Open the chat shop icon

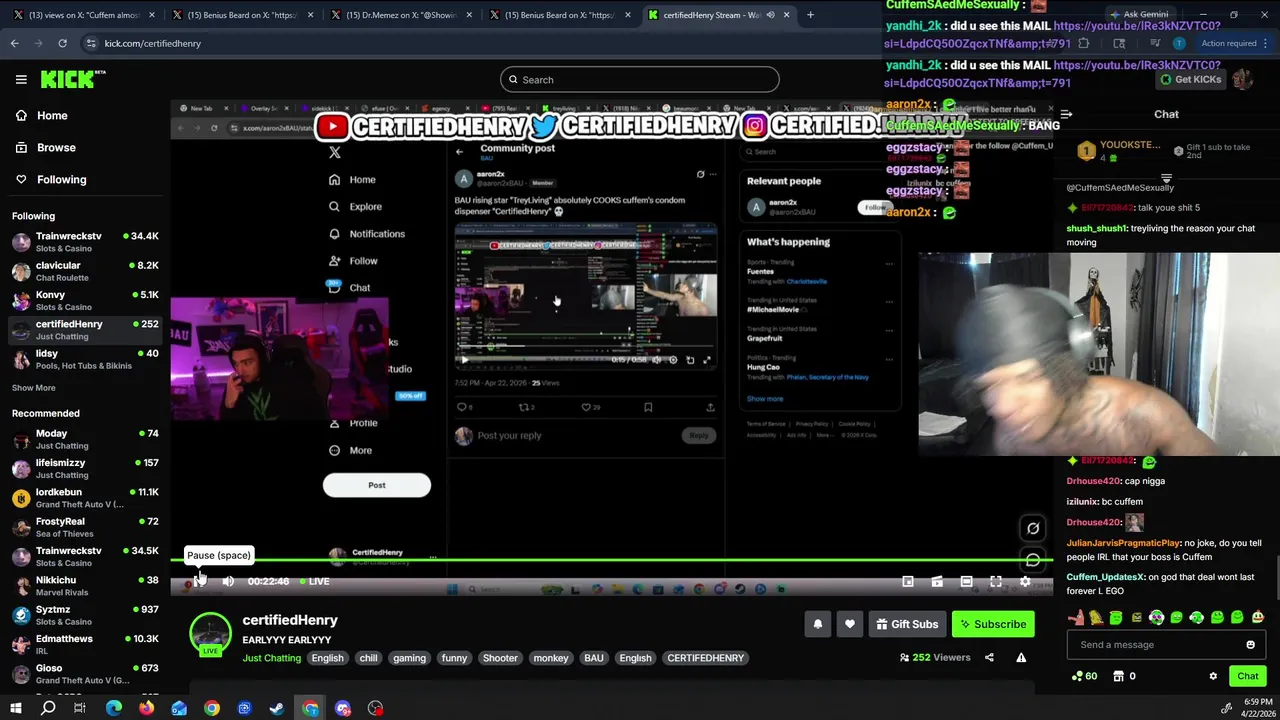pos(1118,676)
